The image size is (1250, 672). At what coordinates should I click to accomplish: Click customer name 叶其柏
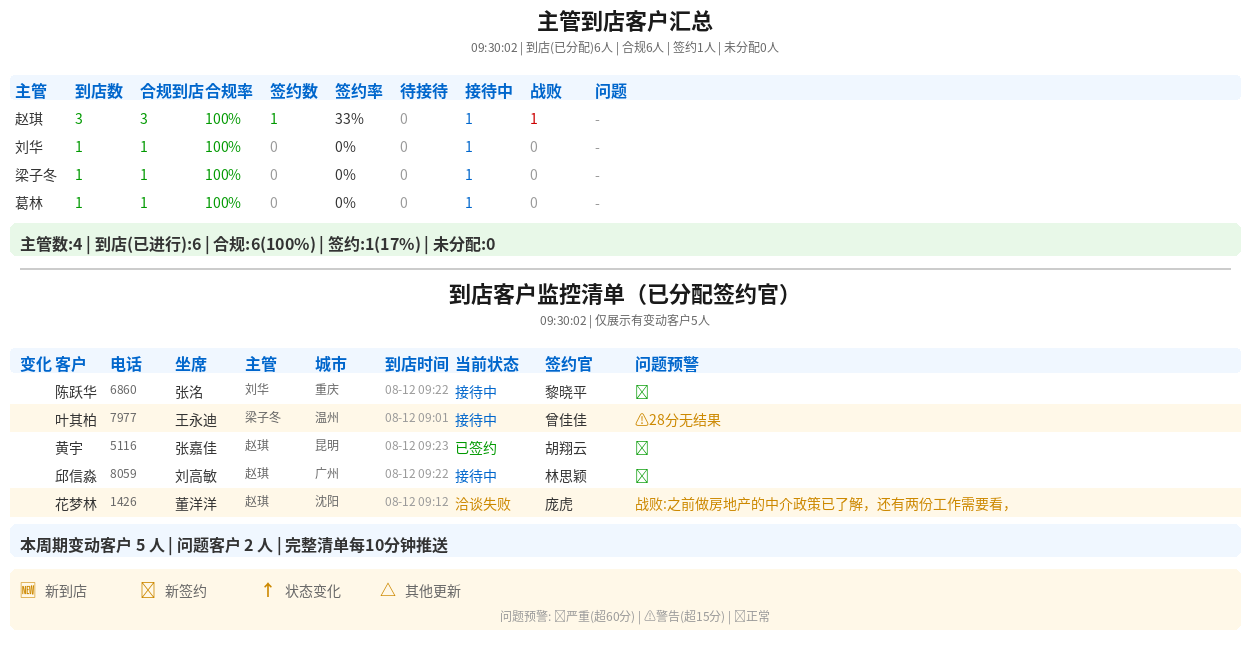[x=76, y=420]
